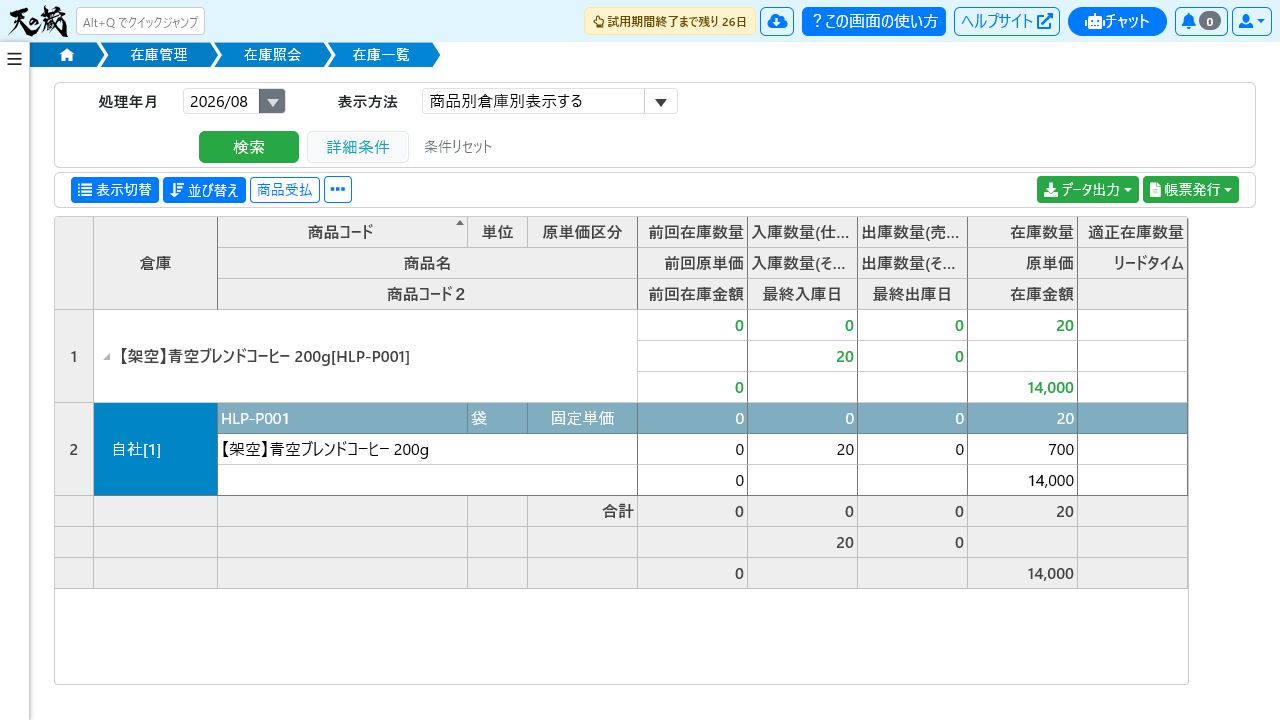Click the リードタイム column header
Viewport: 1280px width, 720px height.
click(1133, 263)
